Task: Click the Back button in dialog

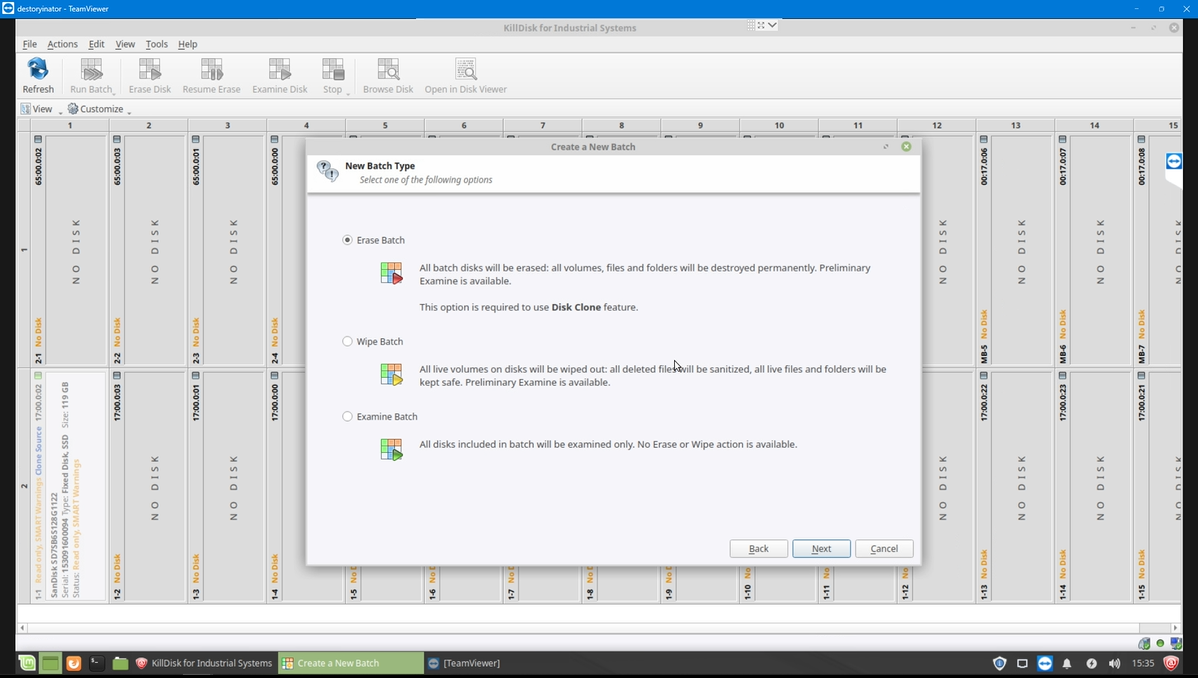Action: [759, 548]
